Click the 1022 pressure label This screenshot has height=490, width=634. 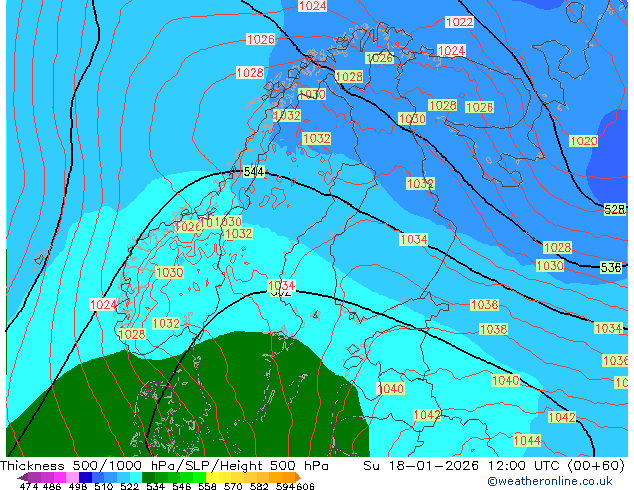click(459, 22)
